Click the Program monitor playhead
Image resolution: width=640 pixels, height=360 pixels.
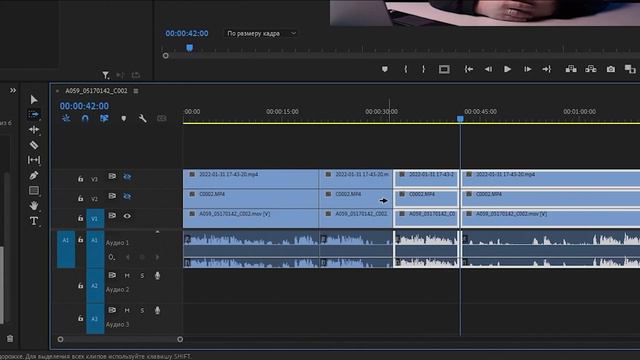[189, 48]
